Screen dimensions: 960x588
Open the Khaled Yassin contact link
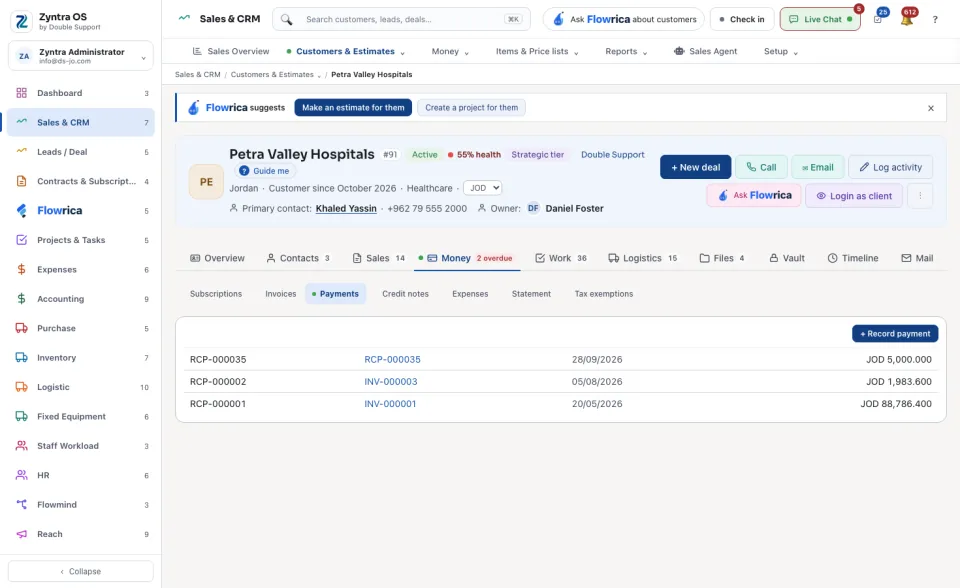[x=346, y=209]
